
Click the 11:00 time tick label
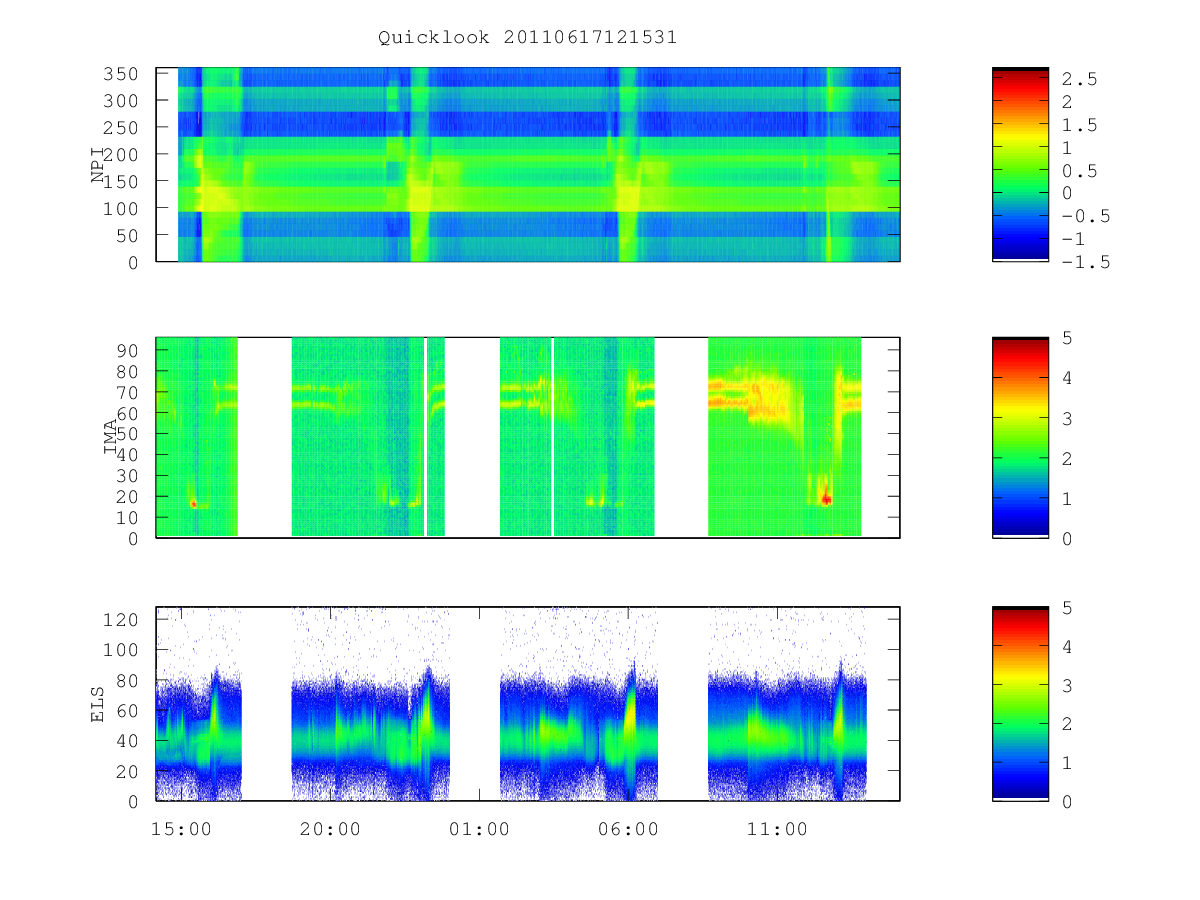[x=777, y=829]
